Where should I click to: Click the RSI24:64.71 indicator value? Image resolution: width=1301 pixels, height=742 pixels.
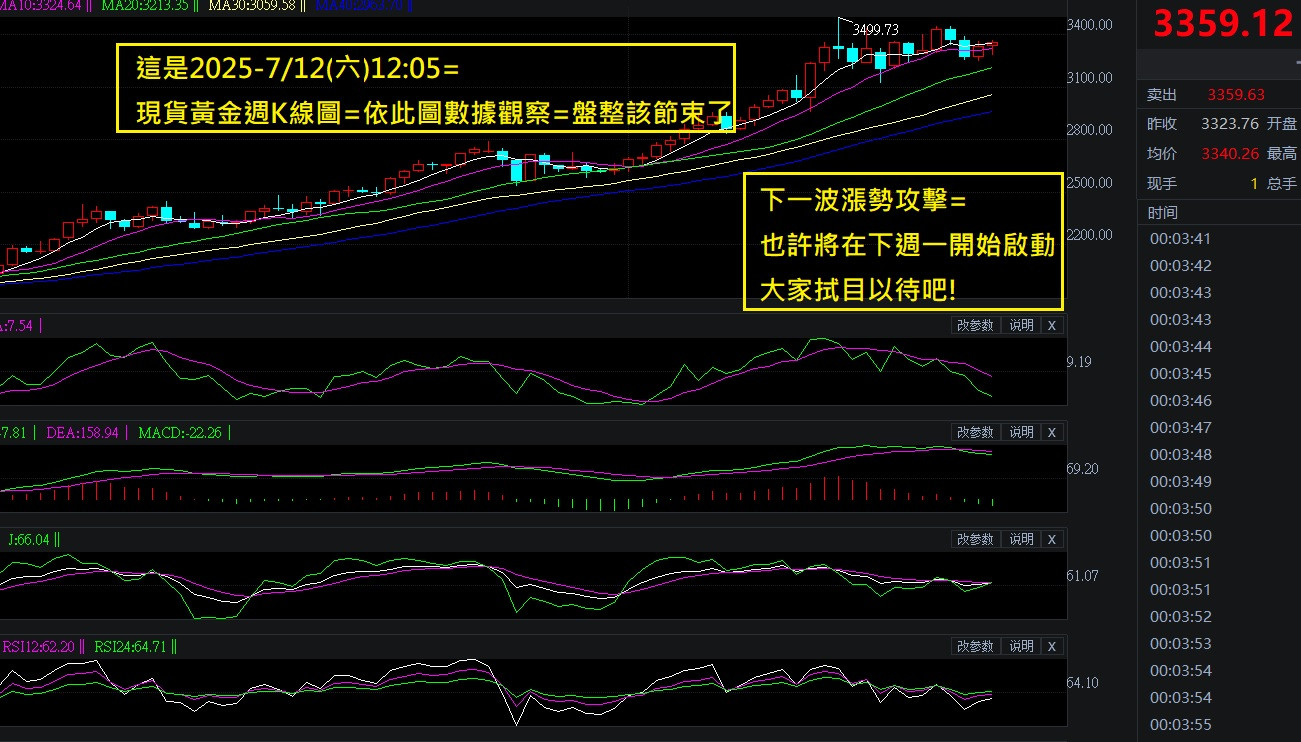tap(129, 647)
